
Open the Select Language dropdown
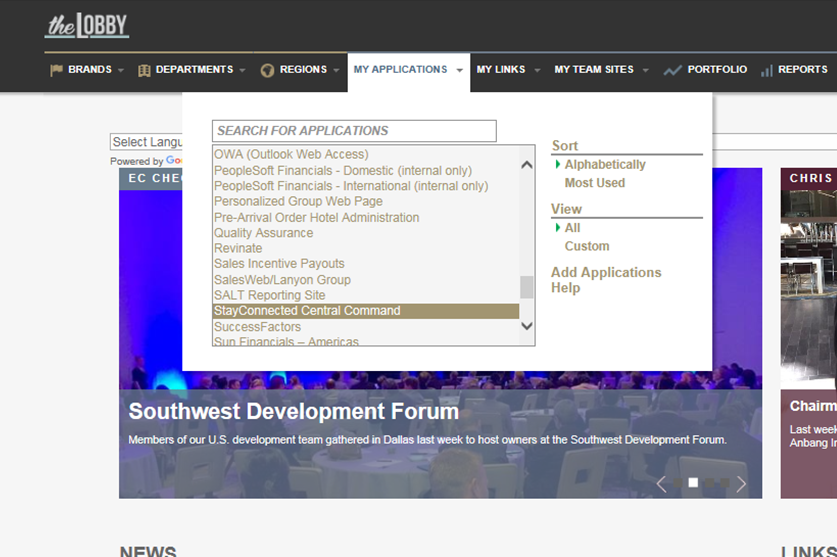[147, 142]
